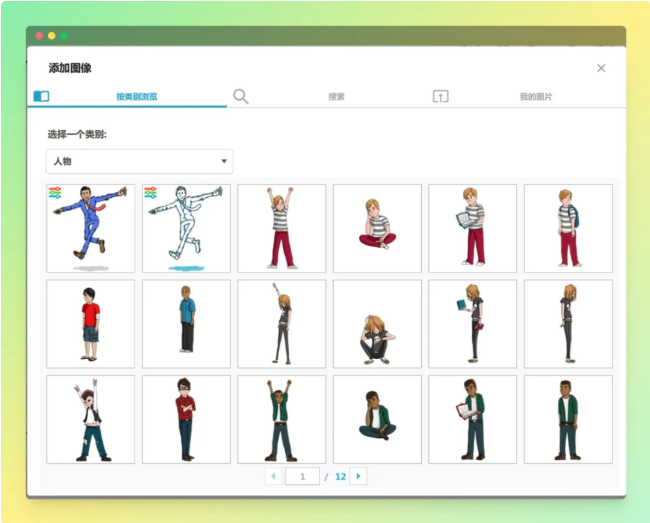This screenshot has height=523, width=650.
Task: Go to the next page of images
Action: point(358,476)
